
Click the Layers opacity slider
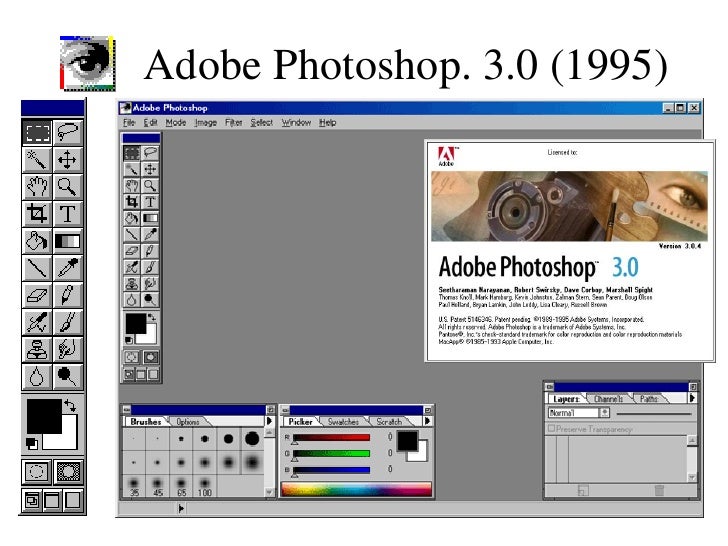tap(654, 413)
